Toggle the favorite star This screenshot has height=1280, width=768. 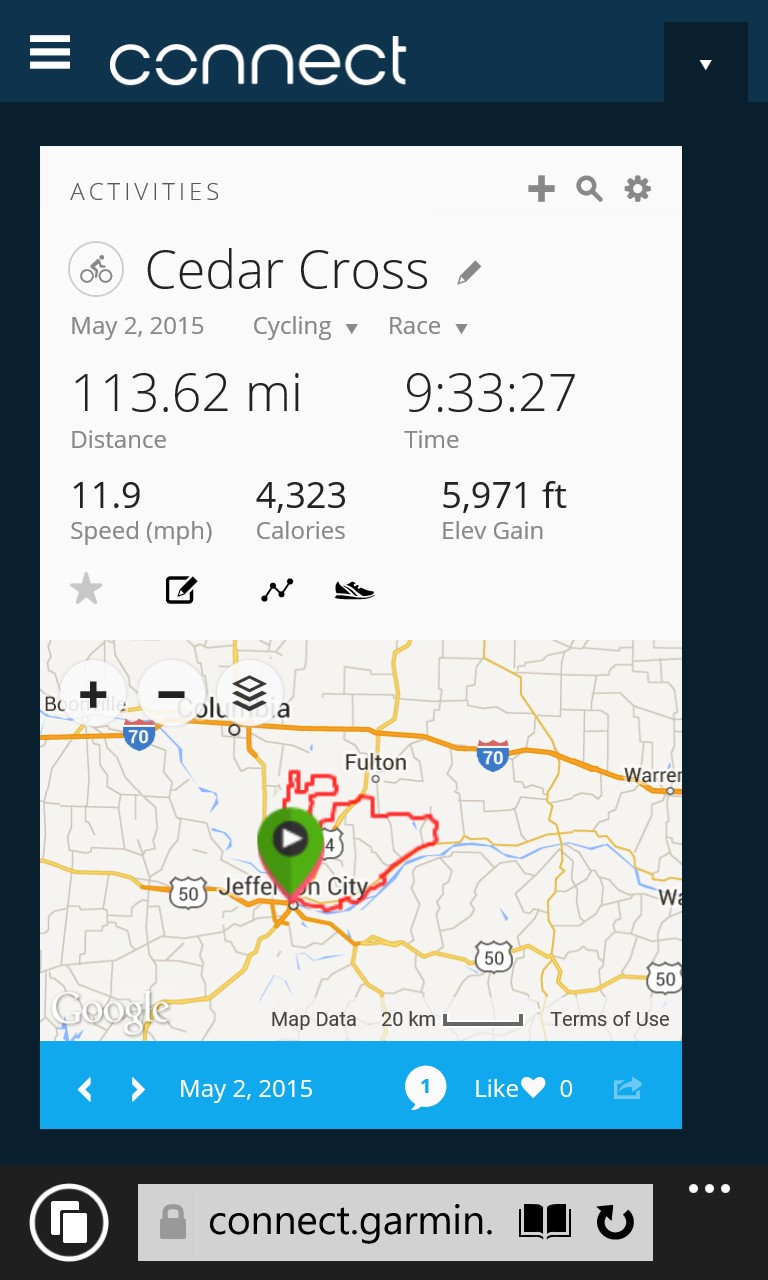87,590
